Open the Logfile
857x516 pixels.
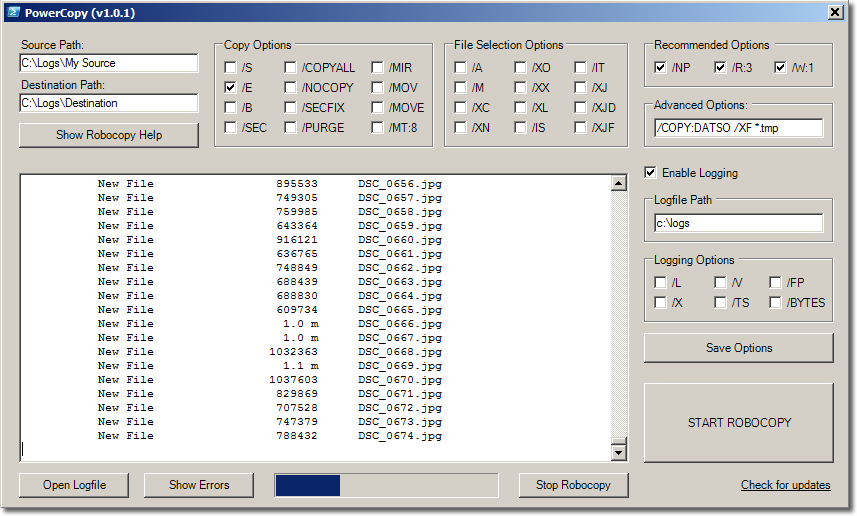pos(74,485)
